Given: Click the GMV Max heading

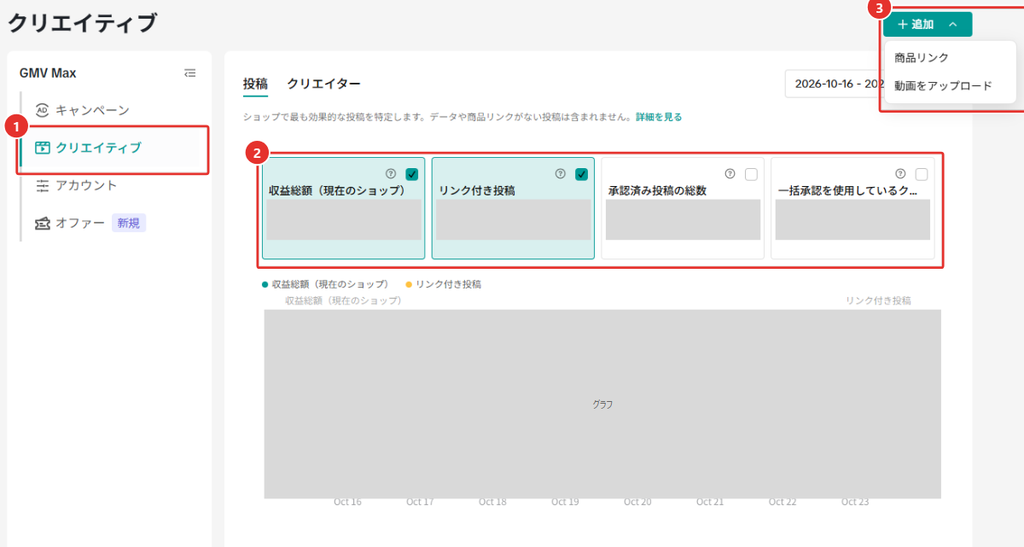Looking at the screenshot, I should coord(48,73).
